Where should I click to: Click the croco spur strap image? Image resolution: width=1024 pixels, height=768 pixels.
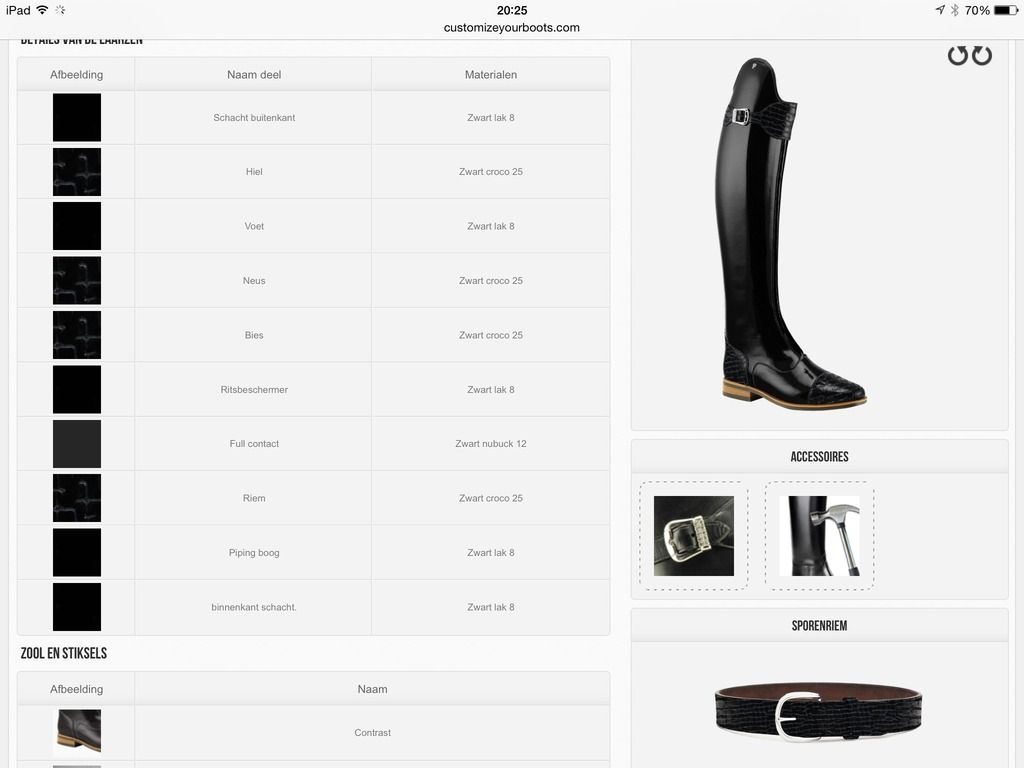click(x=818, y=712)
